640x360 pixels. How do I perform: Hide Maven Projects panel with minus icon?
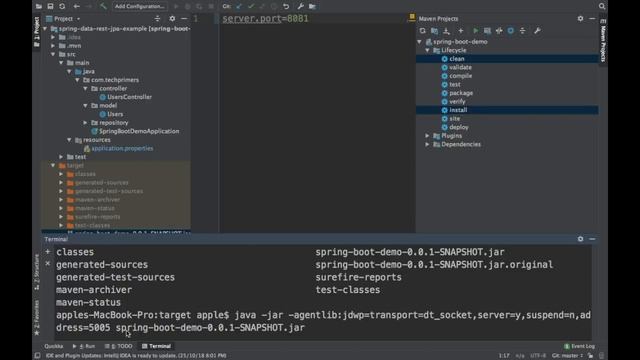pyautogui.click(x=592, y=19)
